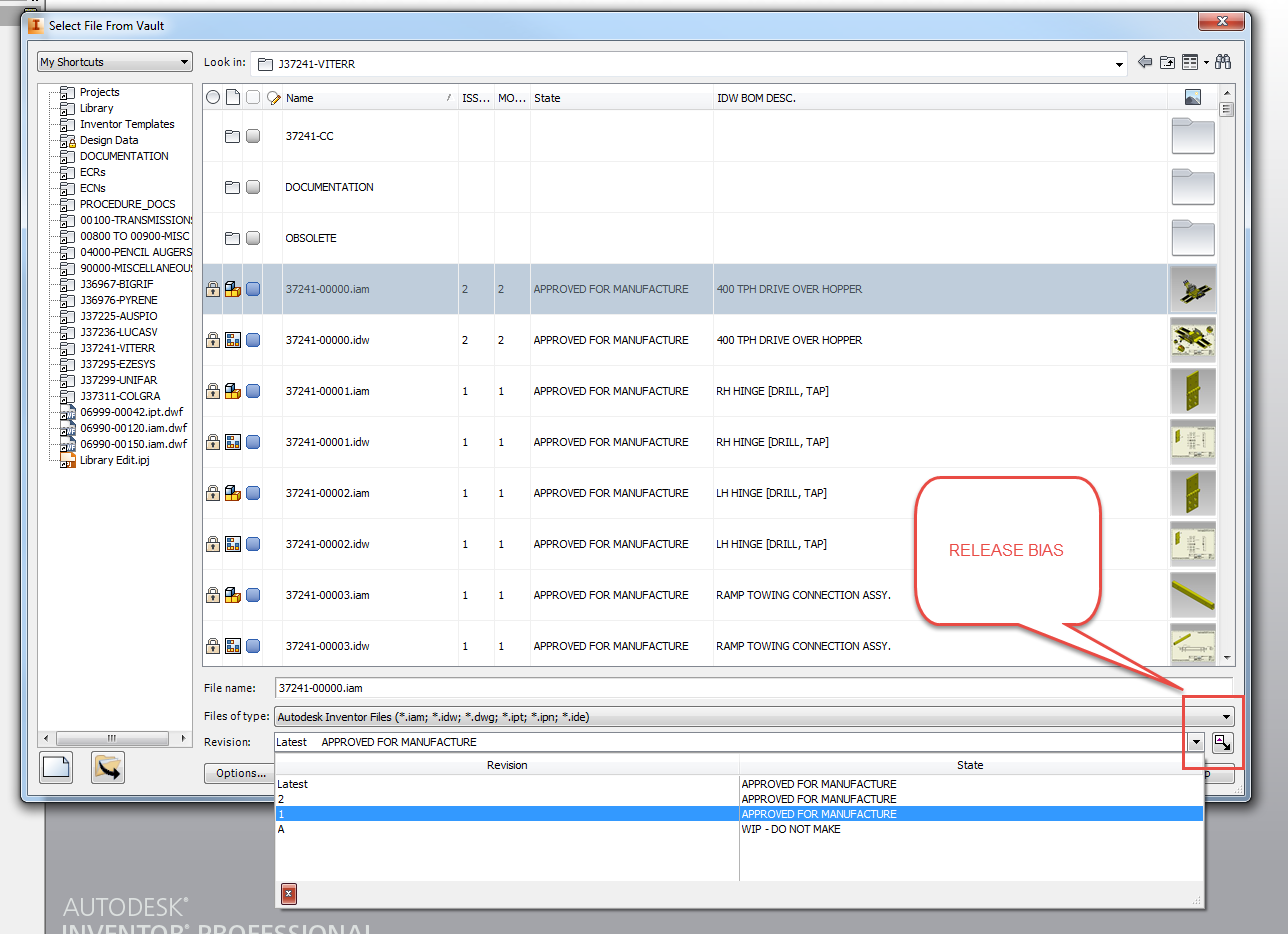Click the vault status icon for 37241-00001.idw

[233, 441]
